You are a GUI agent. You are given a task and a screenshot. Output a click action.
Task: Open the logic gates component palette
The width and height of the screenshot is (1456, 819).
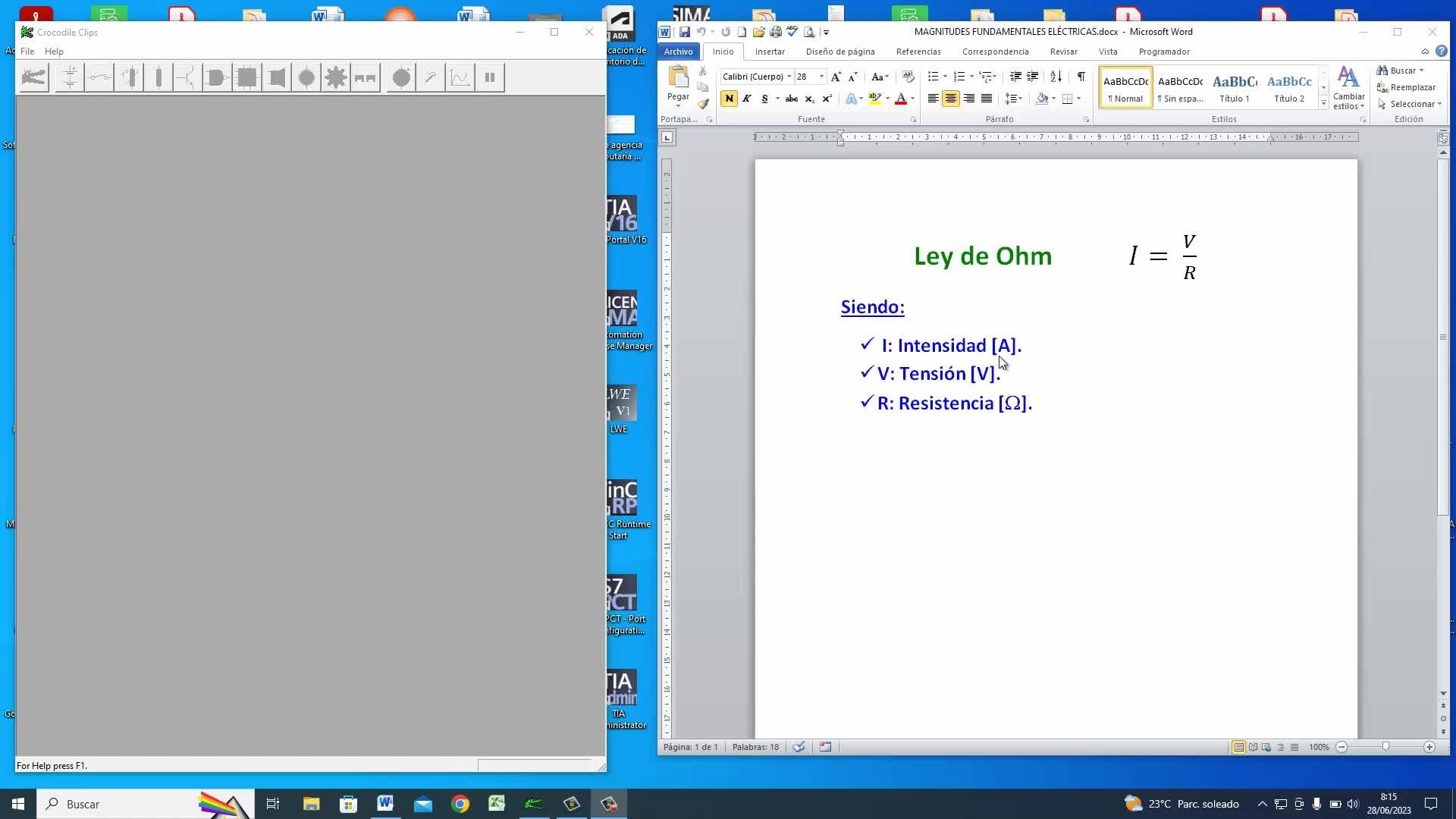pyautogui.click(x=217, y=77)
